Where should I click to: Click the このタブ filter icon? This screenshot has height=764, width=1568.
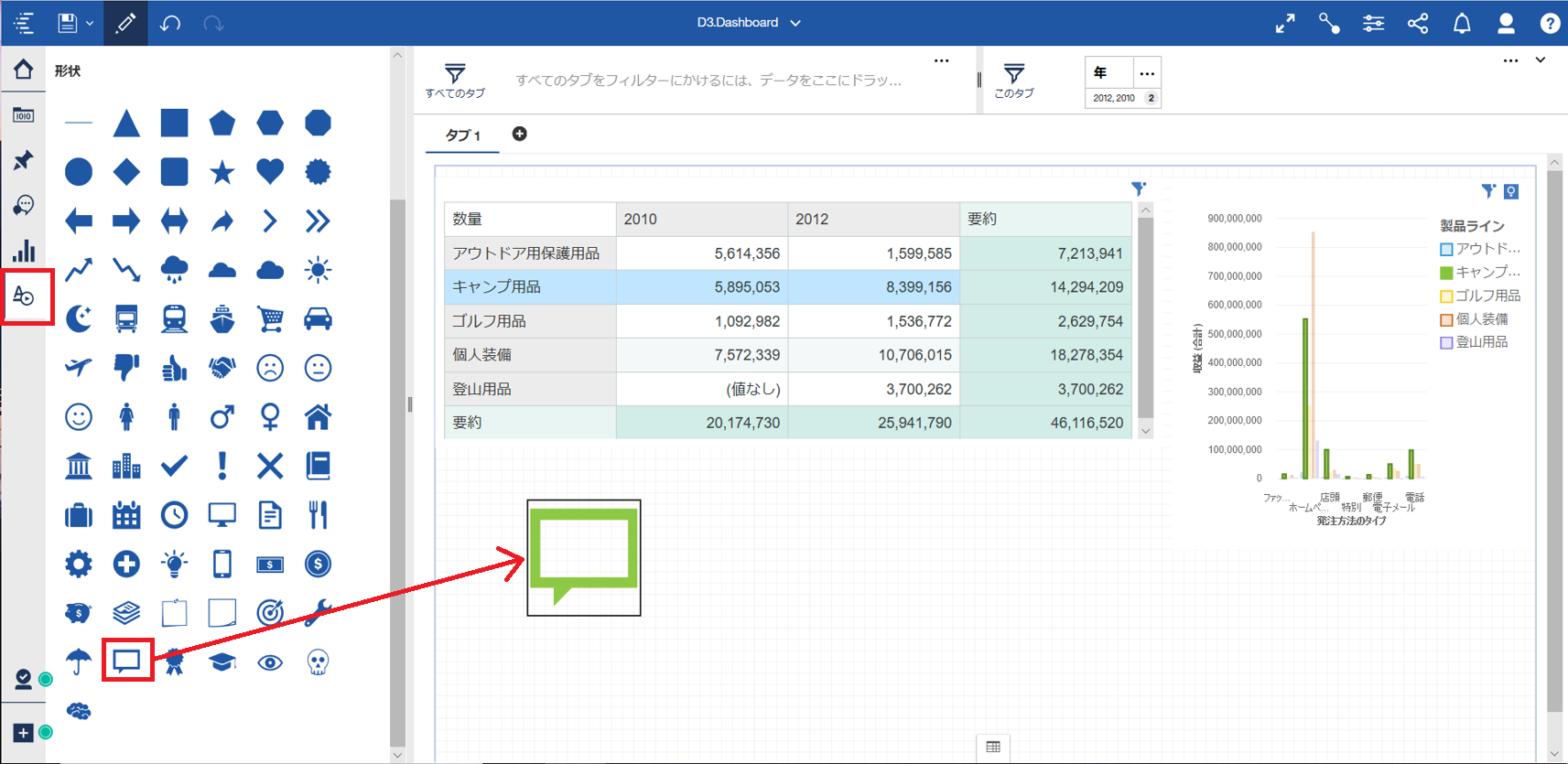coord(1014,73)
